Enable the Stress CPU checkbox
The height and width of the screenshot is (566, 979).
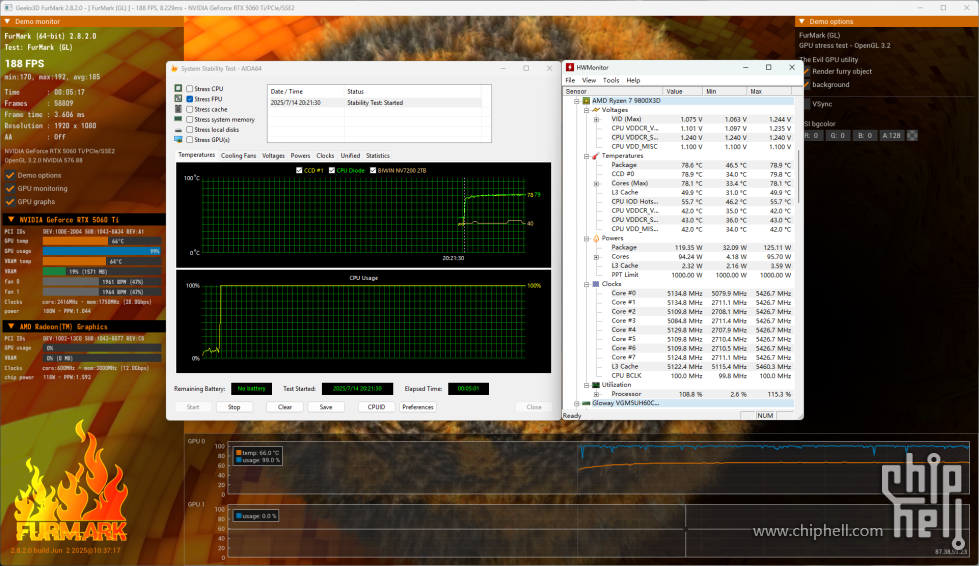point(190,89)
